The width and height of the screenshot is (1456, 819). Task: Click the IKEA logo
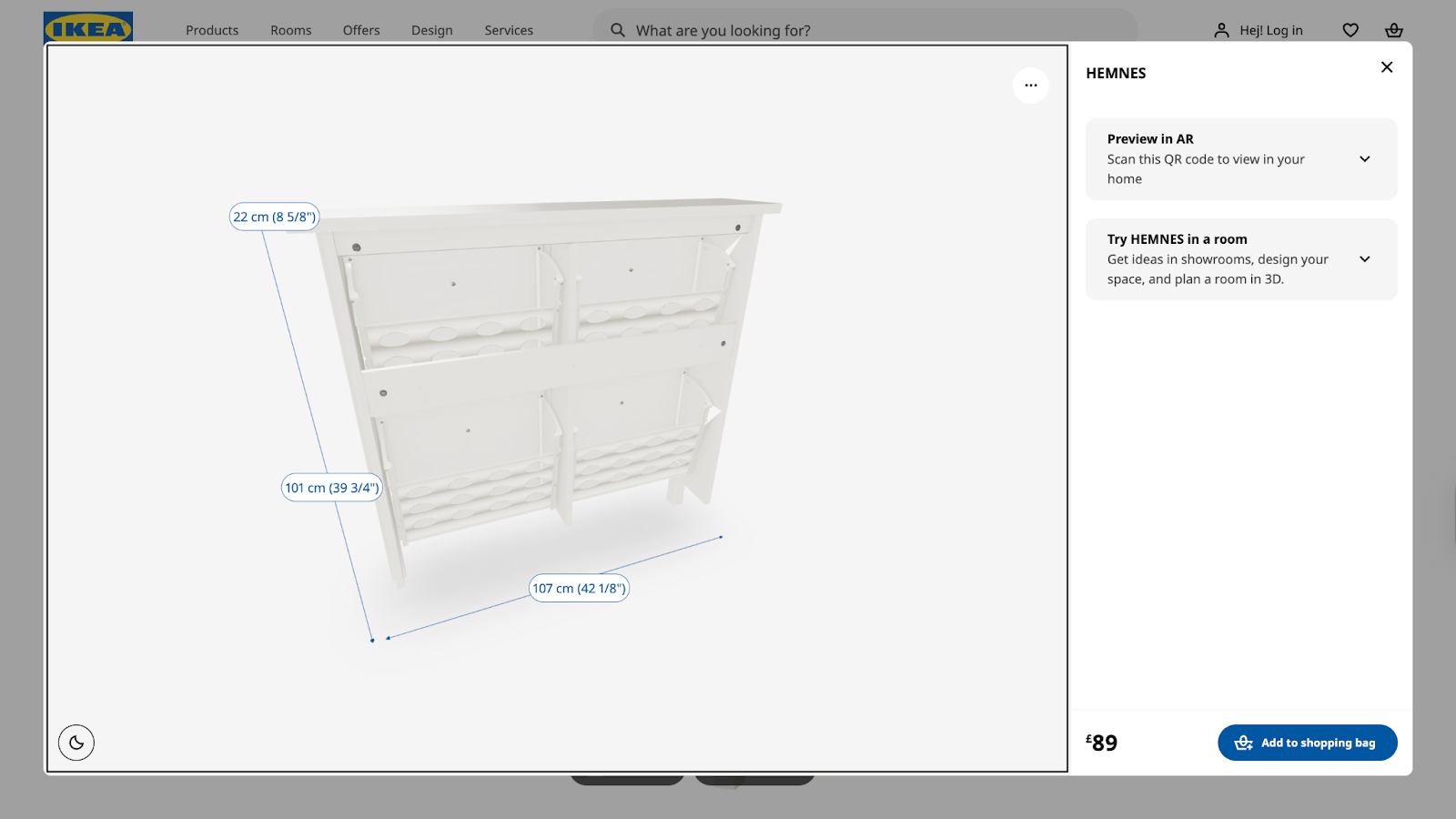[x=88, y=25]
